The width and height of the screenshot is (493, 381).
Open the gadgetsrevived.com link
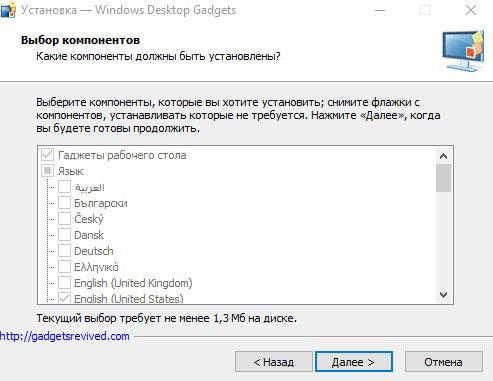[65, 336]
